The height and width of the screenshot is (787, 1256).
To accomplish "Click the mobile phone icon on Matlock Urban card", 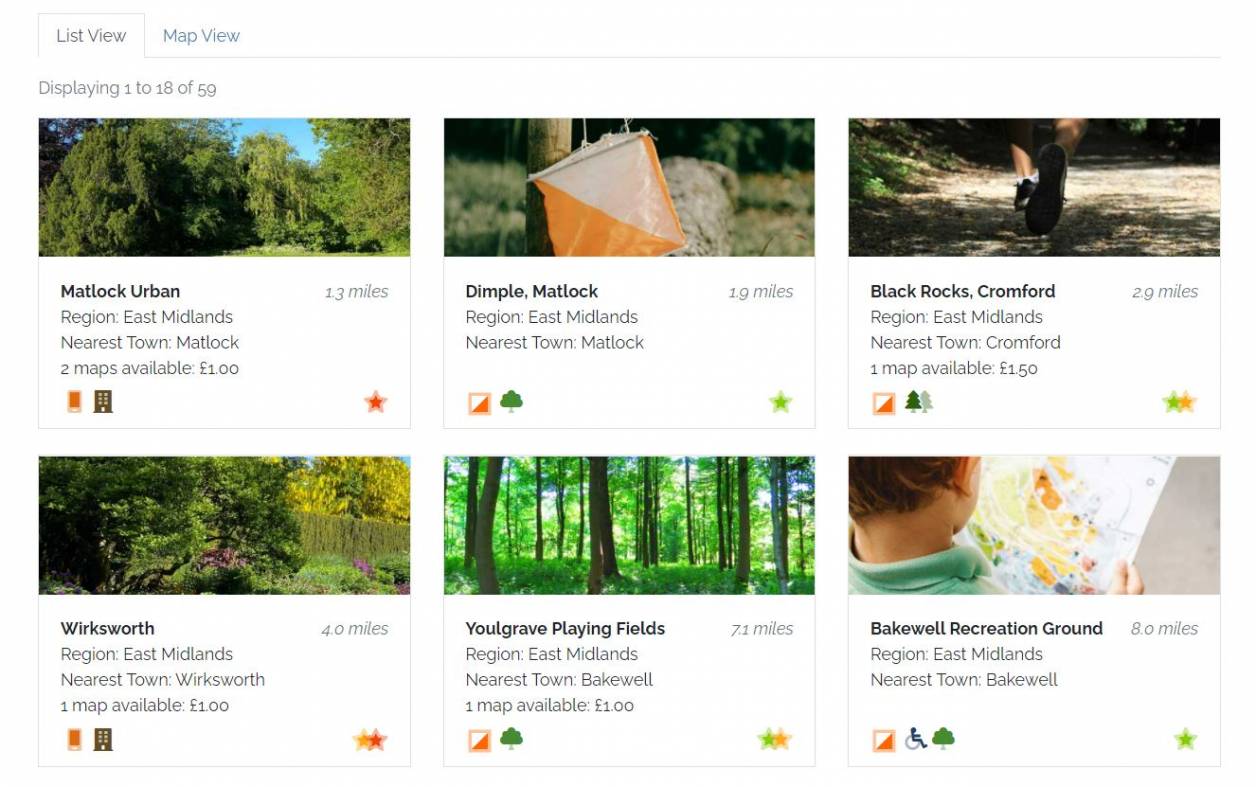I will [x=74, y=402].
